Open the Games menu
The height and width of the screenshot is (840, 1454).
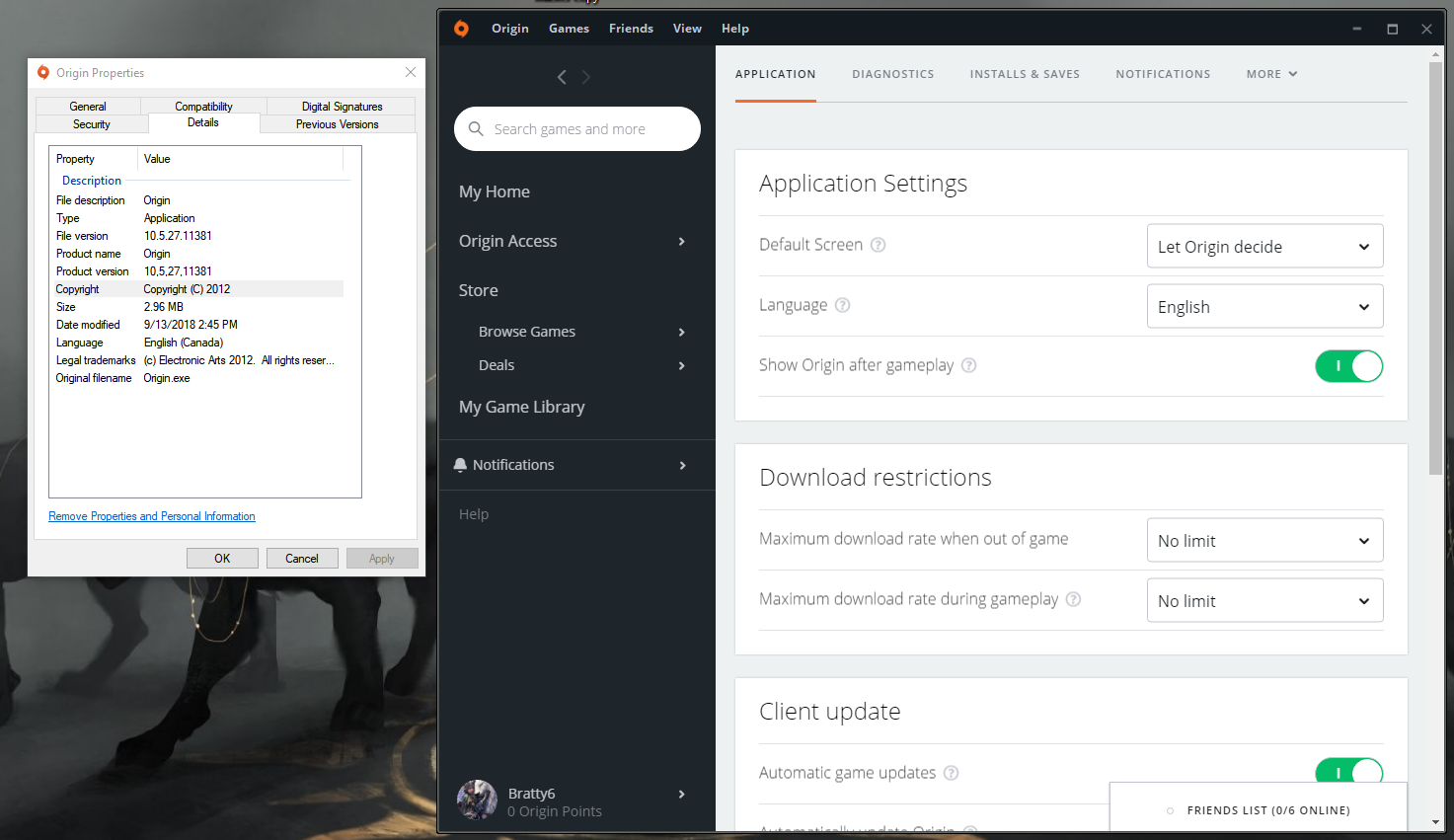tap(569, 29)
